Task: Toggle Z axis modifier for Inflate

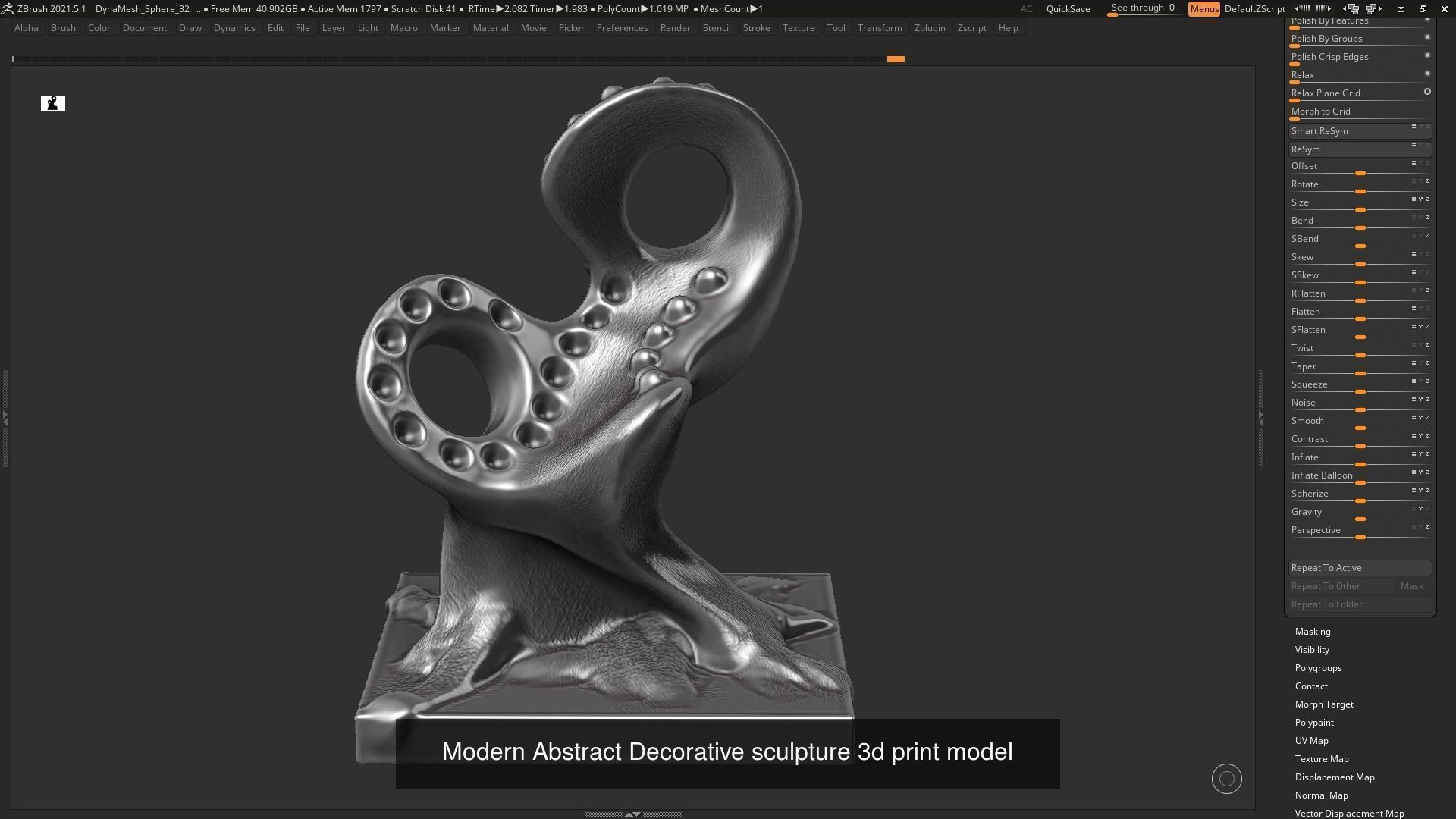Action: (1427, 454)
